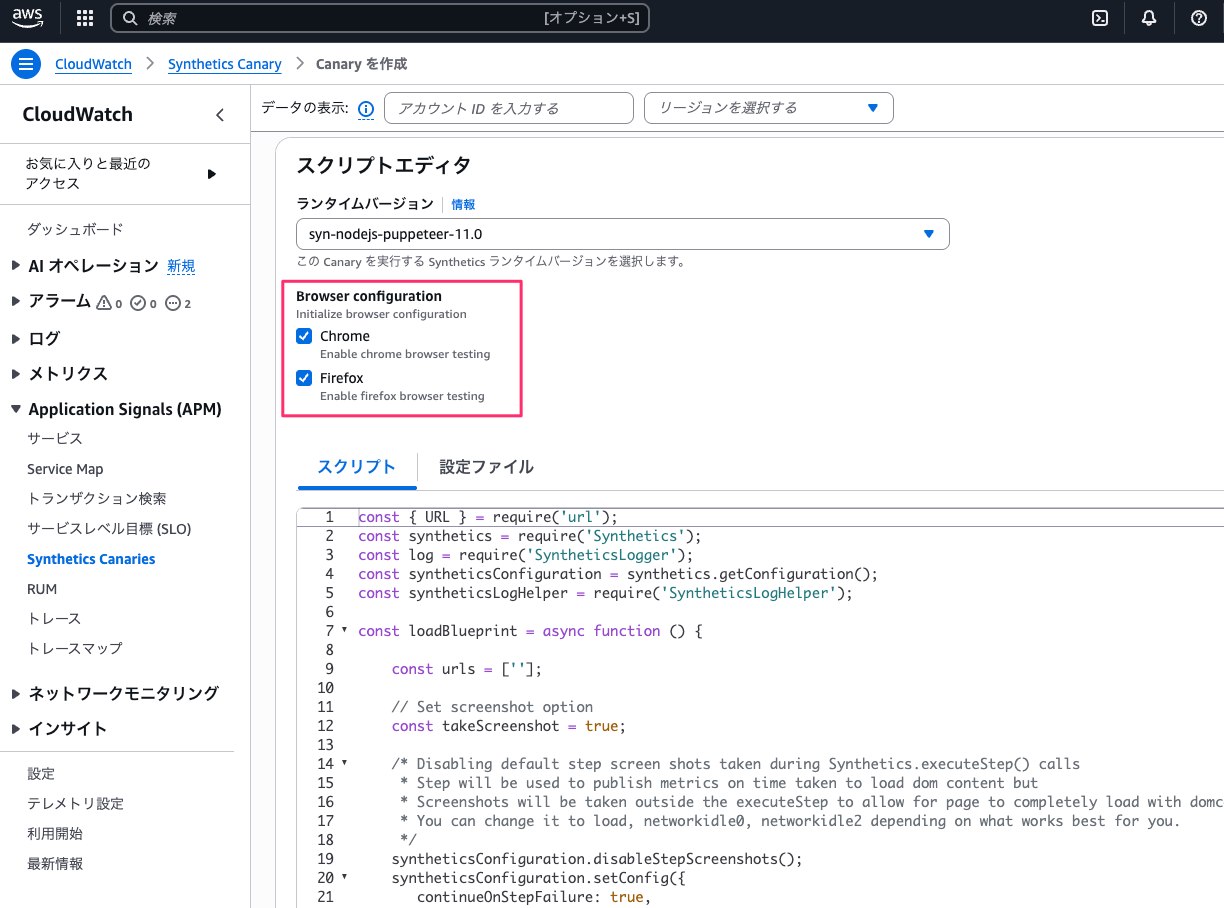
Task: Click the OK alarm checkmark count icon
Action: 144,303
